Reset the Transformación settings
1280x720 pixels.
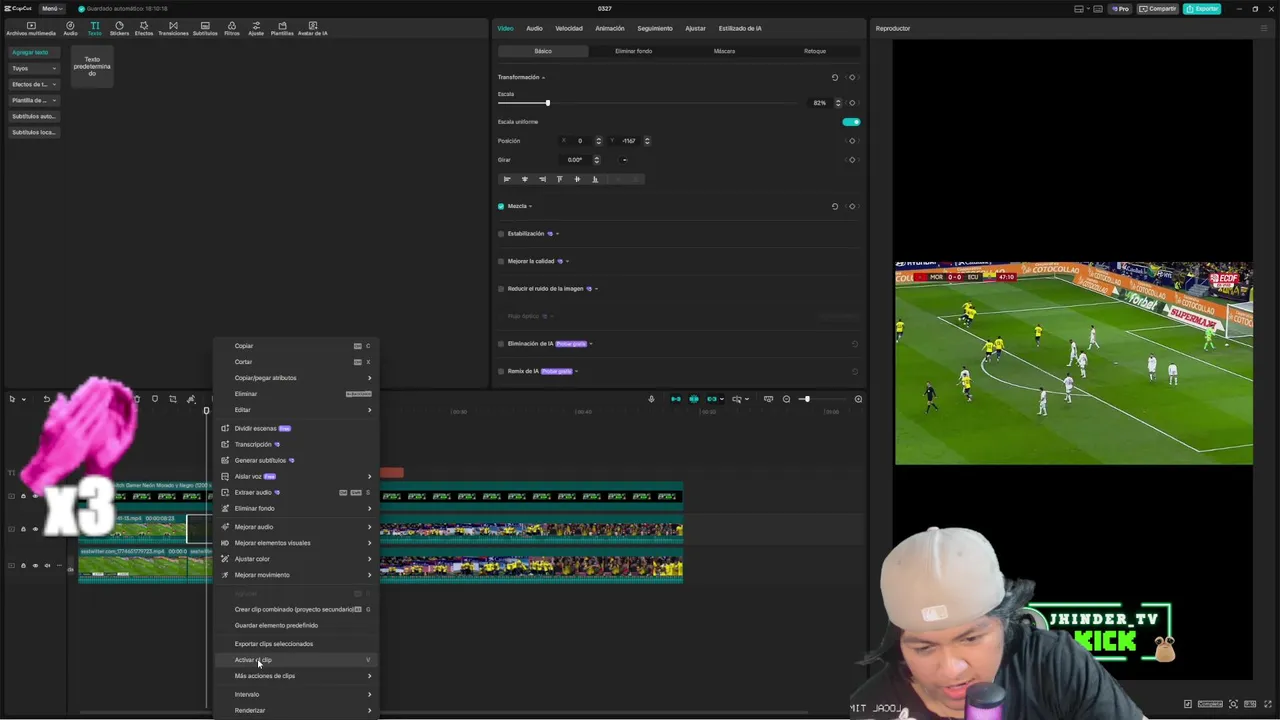click(835, 77)
